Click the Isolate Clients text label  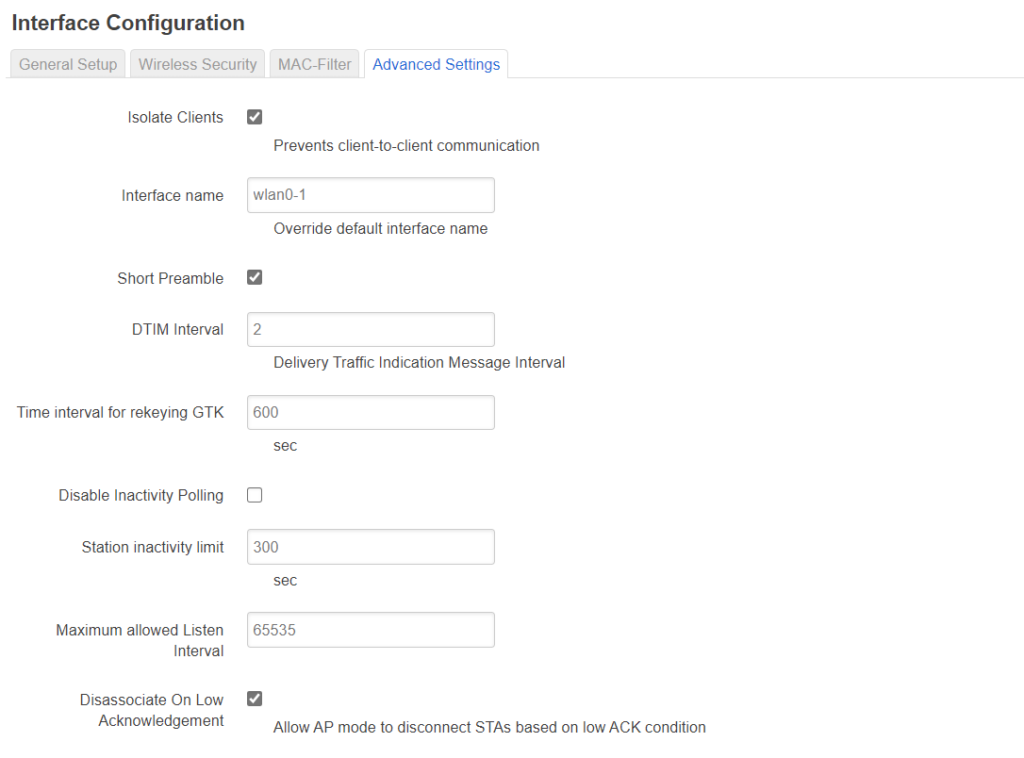(175, 117)
